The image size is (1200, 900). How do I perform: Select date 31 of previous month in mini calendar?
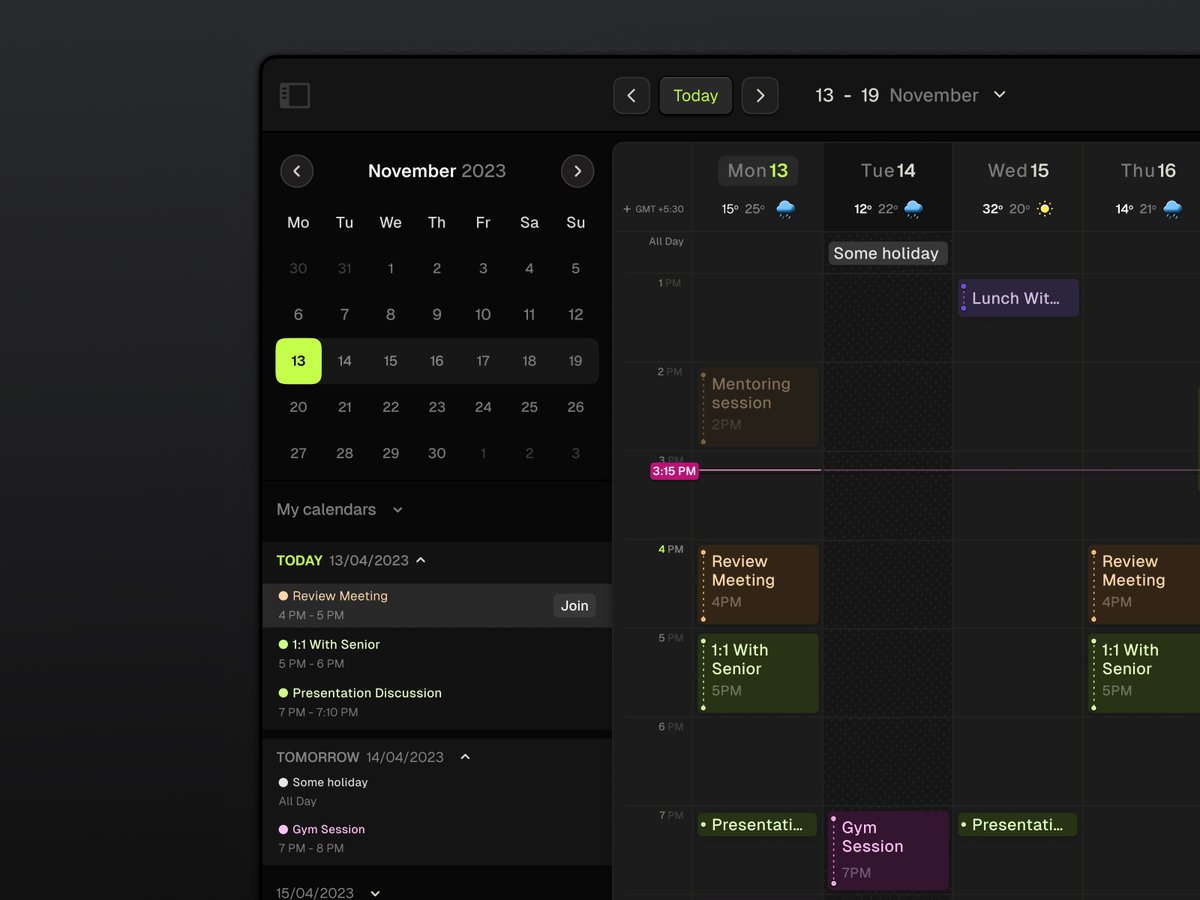pos(345,268)
